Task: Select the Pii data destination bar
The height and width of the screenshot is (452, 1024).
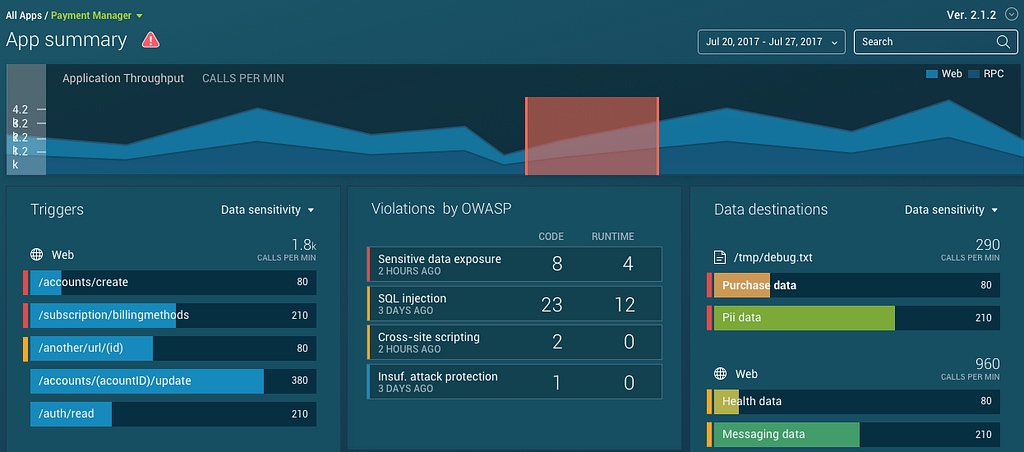Action: click(x=853, y=318)
